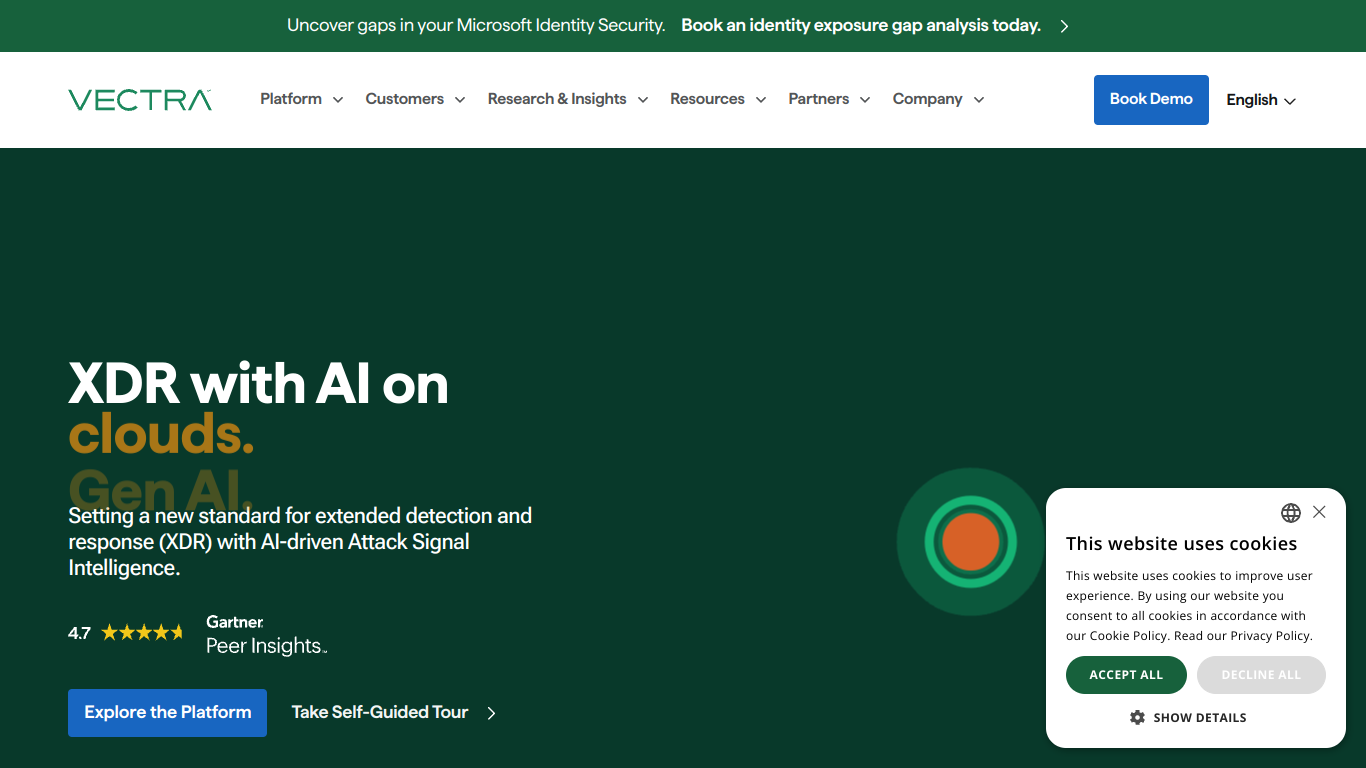Expand the Research & Insights chevron
This screenshot has height=768, width=1366.
click(x=643, y=100)
